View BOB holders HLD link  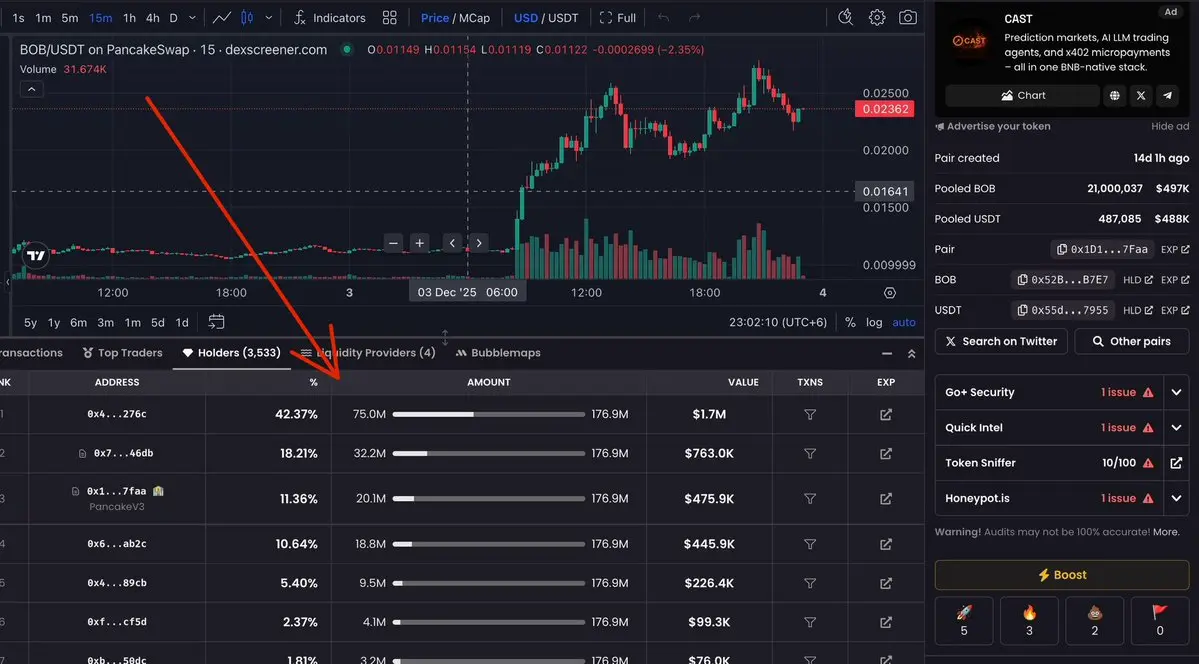[x=1137, y=280]
